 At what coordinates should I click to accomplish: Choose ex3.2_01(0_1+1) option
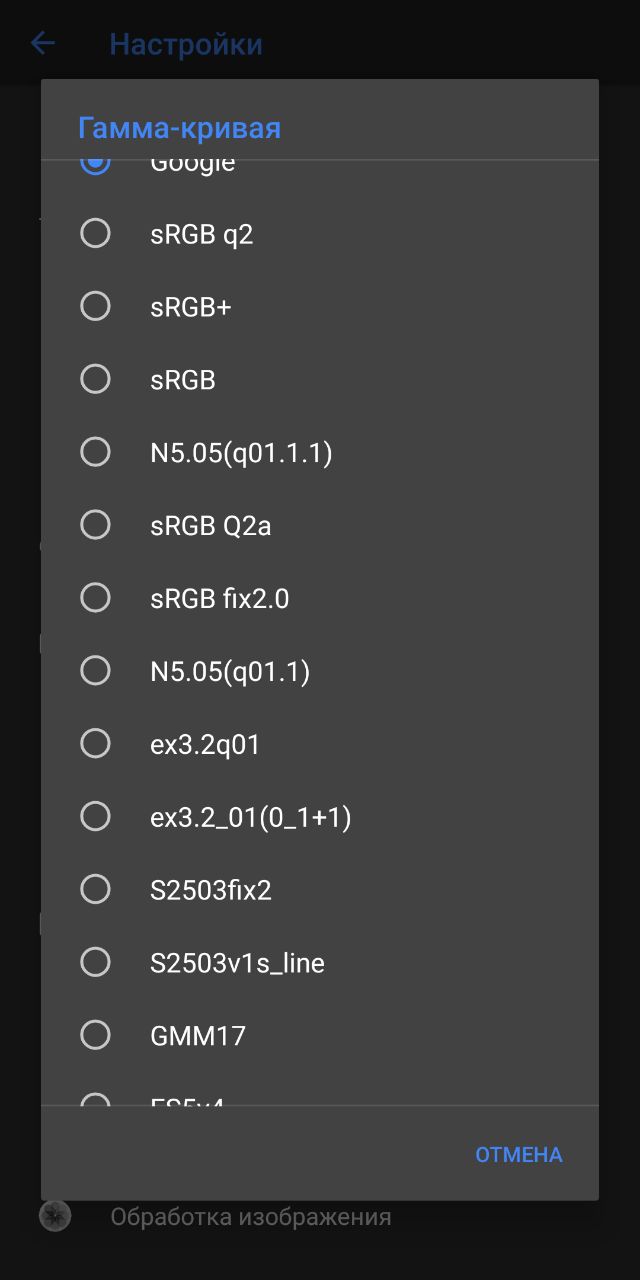(320, 817)
